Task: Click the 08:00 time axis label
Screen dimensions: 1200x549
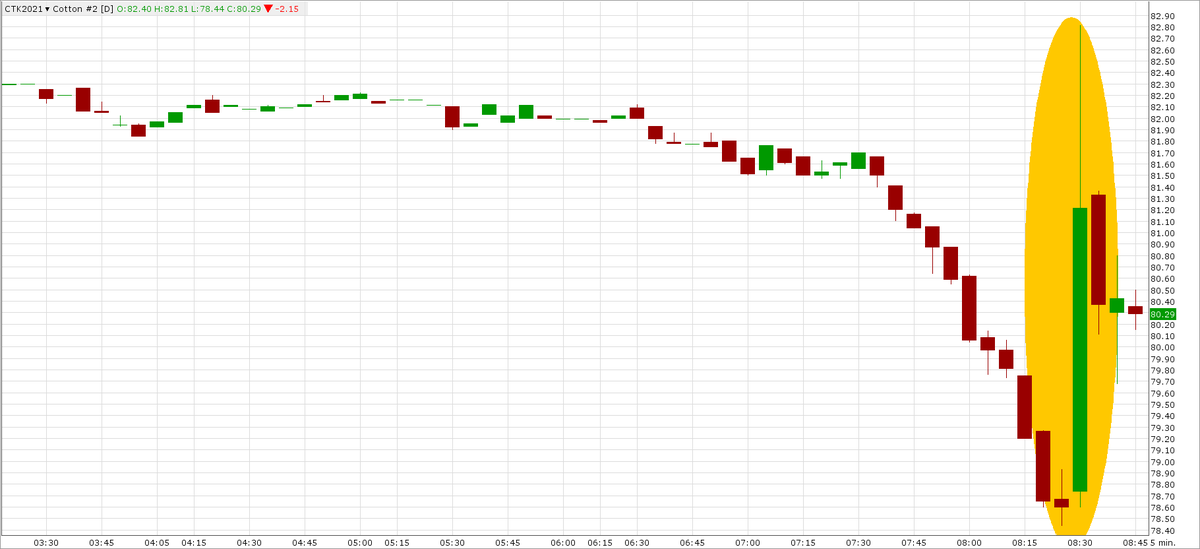Action: (x=968, y=543)
